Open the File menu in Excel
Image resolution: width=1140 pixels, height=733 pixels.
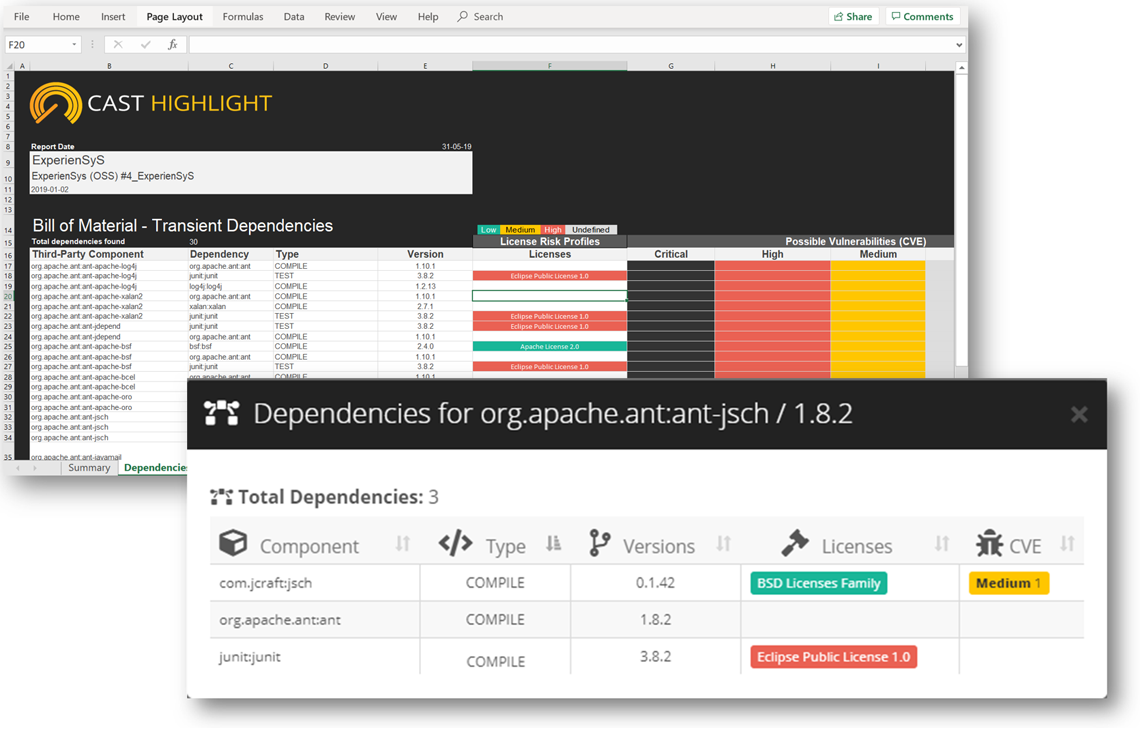pyautogui.click(x=22, y=17)
